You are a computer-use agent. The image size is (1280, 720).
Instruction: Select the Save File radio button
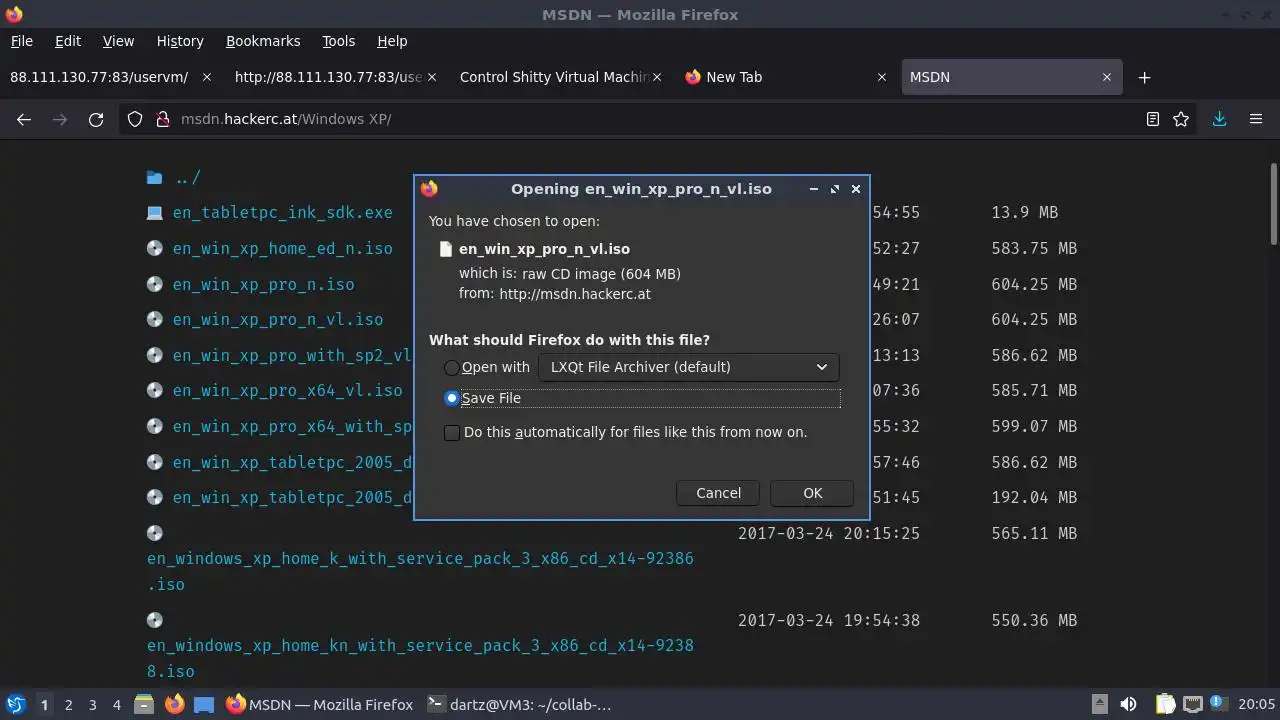point(452,398)
